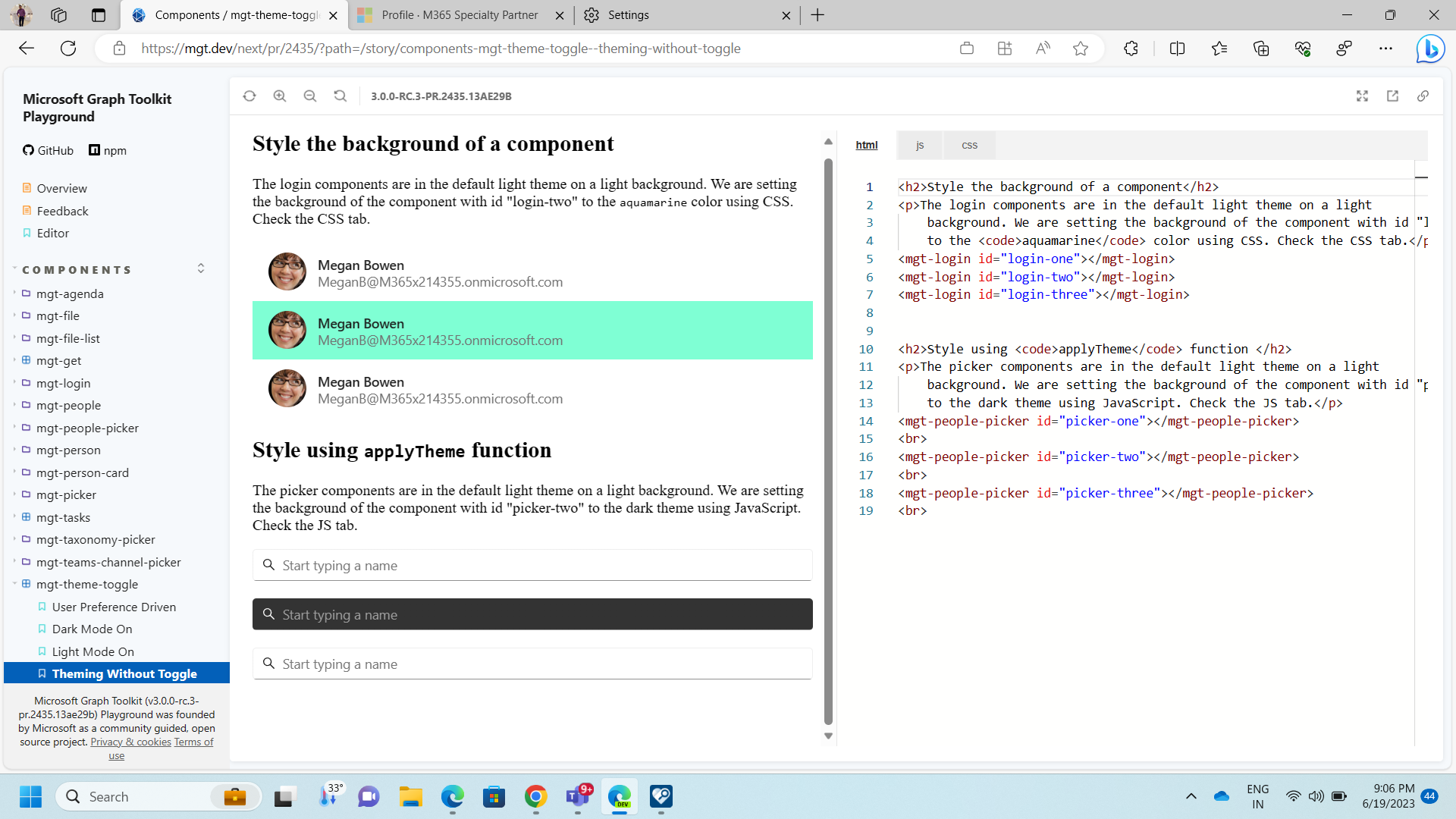Open the Privacy & cookies link
This screenshot has width=1456, height=819.
click(x=130, y=742)
